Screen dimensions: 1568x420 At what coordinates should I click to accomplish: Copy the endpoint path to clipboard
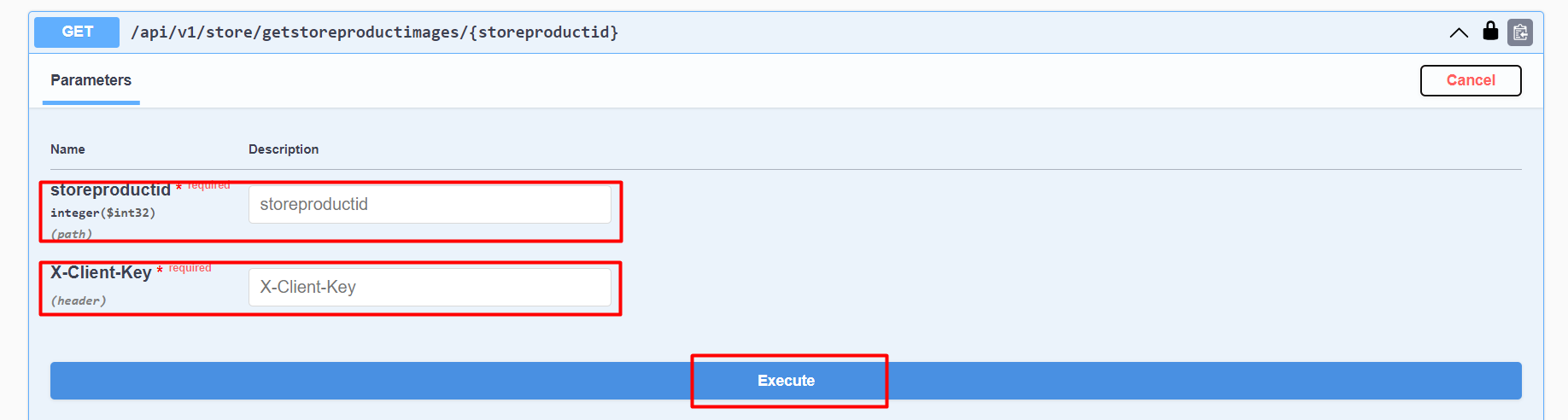pos(1520,32)
